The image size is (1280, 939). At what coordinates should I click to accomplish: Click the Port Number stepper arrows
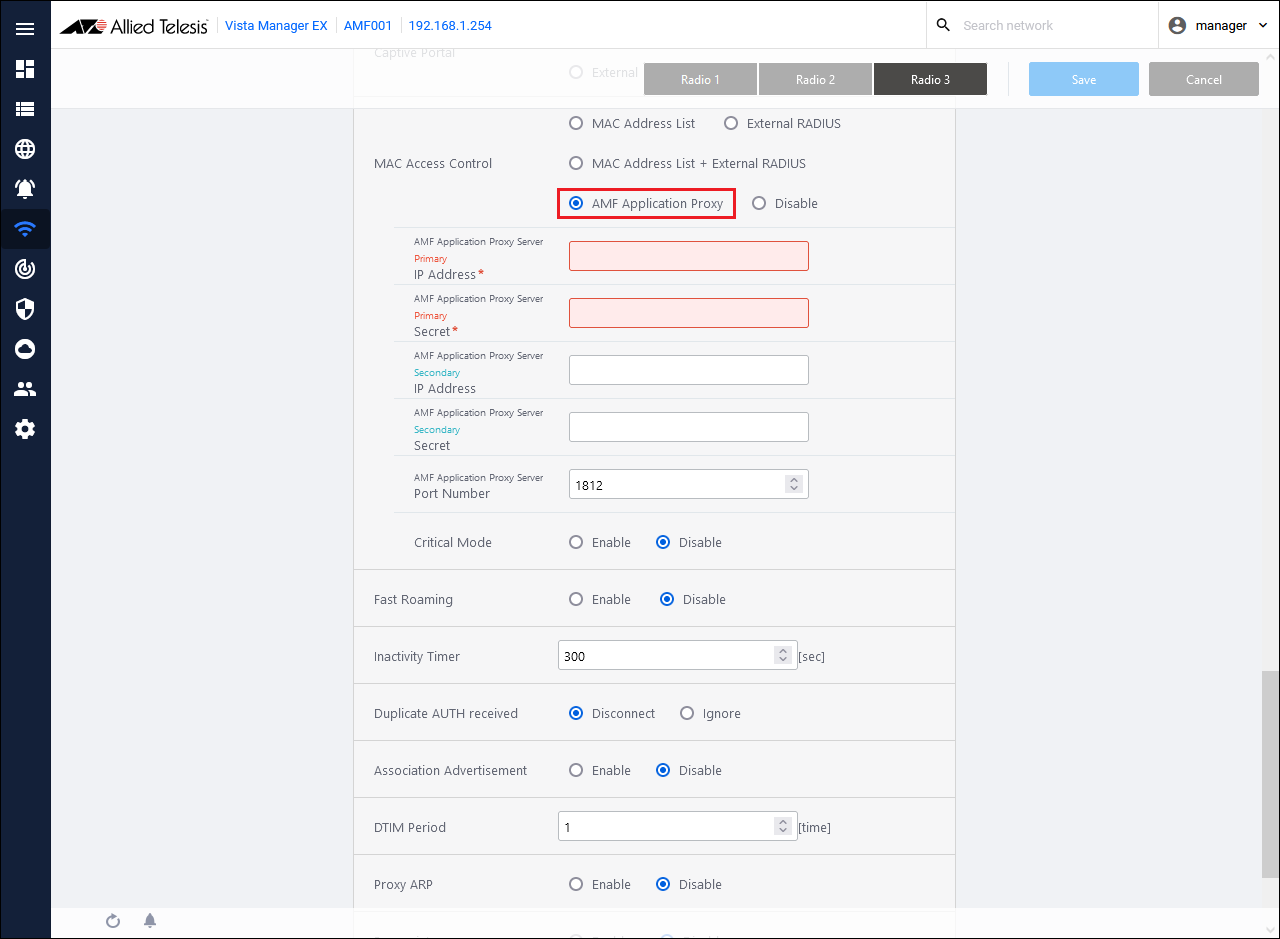click(794, 484)
